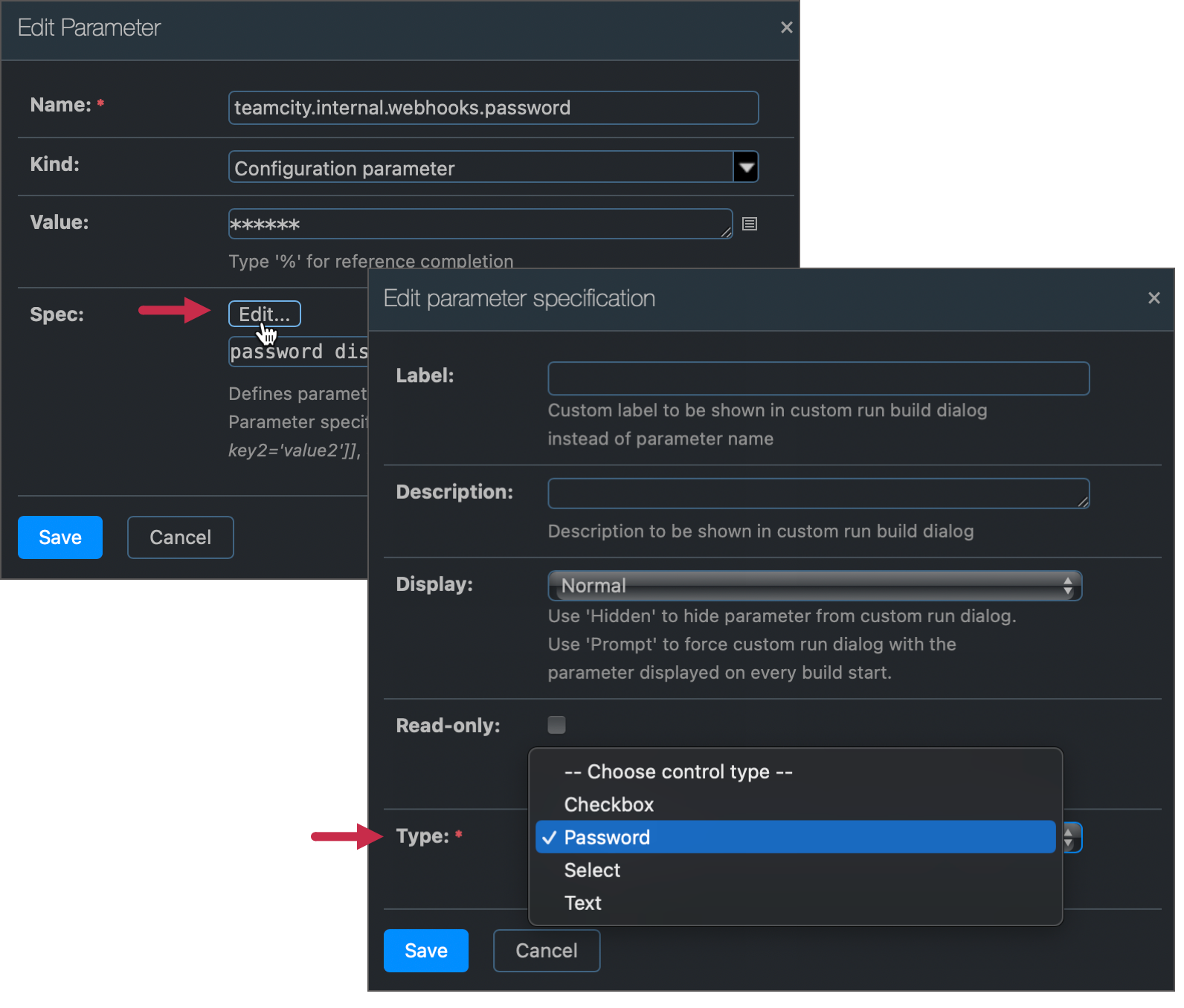Choose the Text control type option
Image resolution: width=1184 pixels, height=1008 pixels.
(x=795, y=902)
